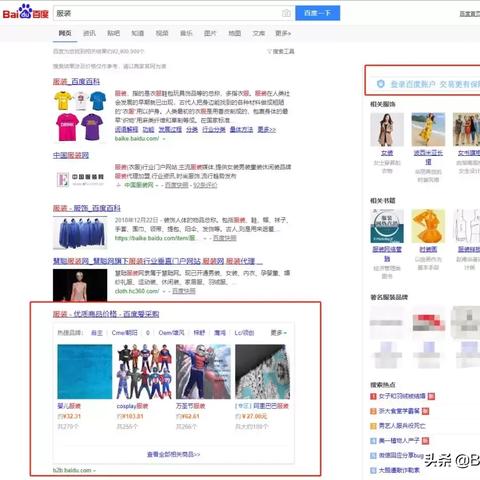Screen dimensions: 480x480
Task: Click the blue fabric product image
Action: [x=85, y=372]
